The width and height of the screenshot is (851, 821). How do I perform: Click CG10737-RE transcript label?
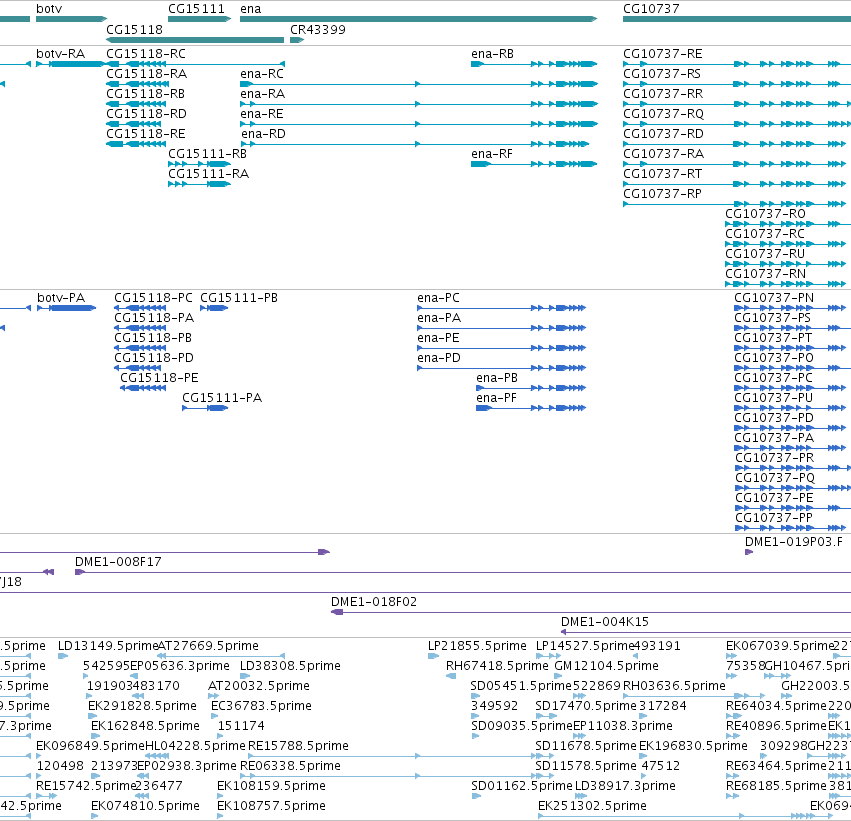(663, 54)
